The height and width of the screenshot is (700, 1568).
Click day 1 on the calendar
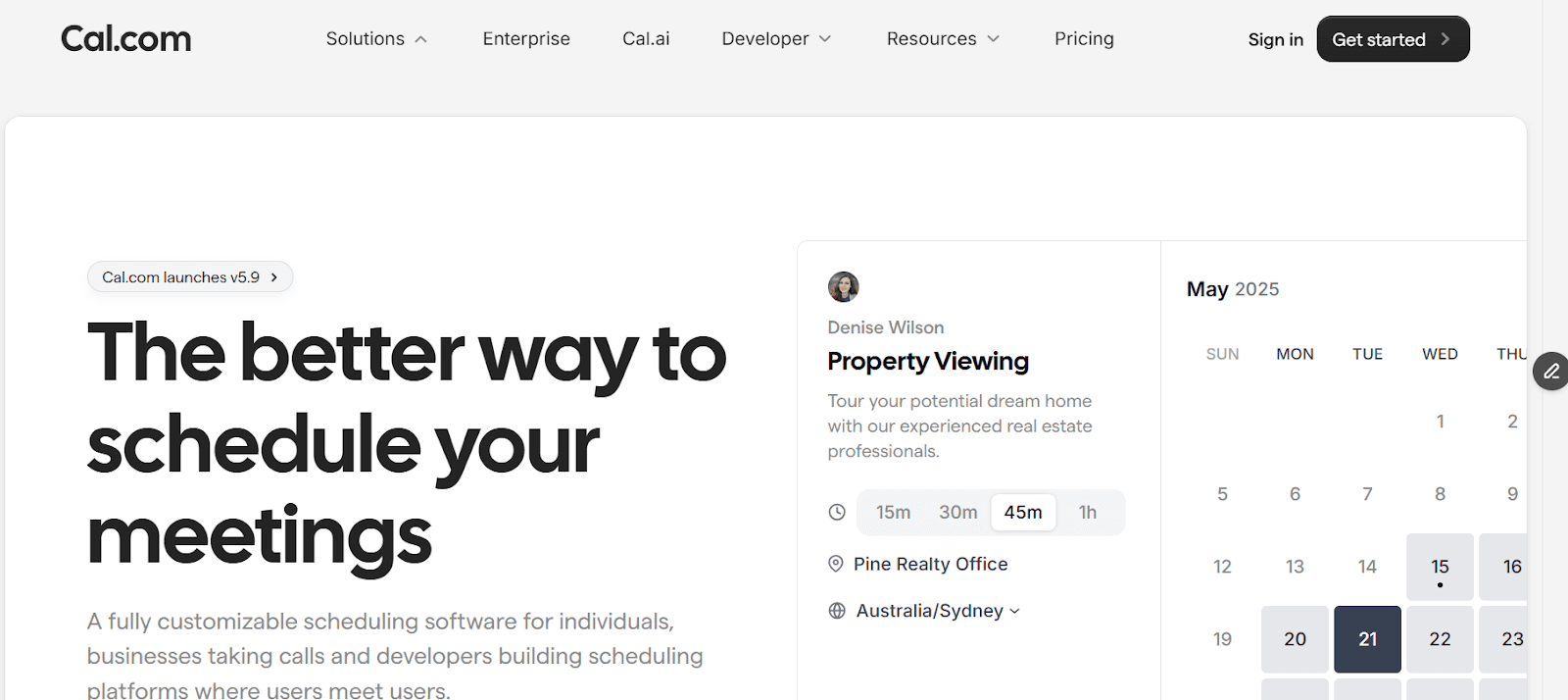tap(1440, 422)
